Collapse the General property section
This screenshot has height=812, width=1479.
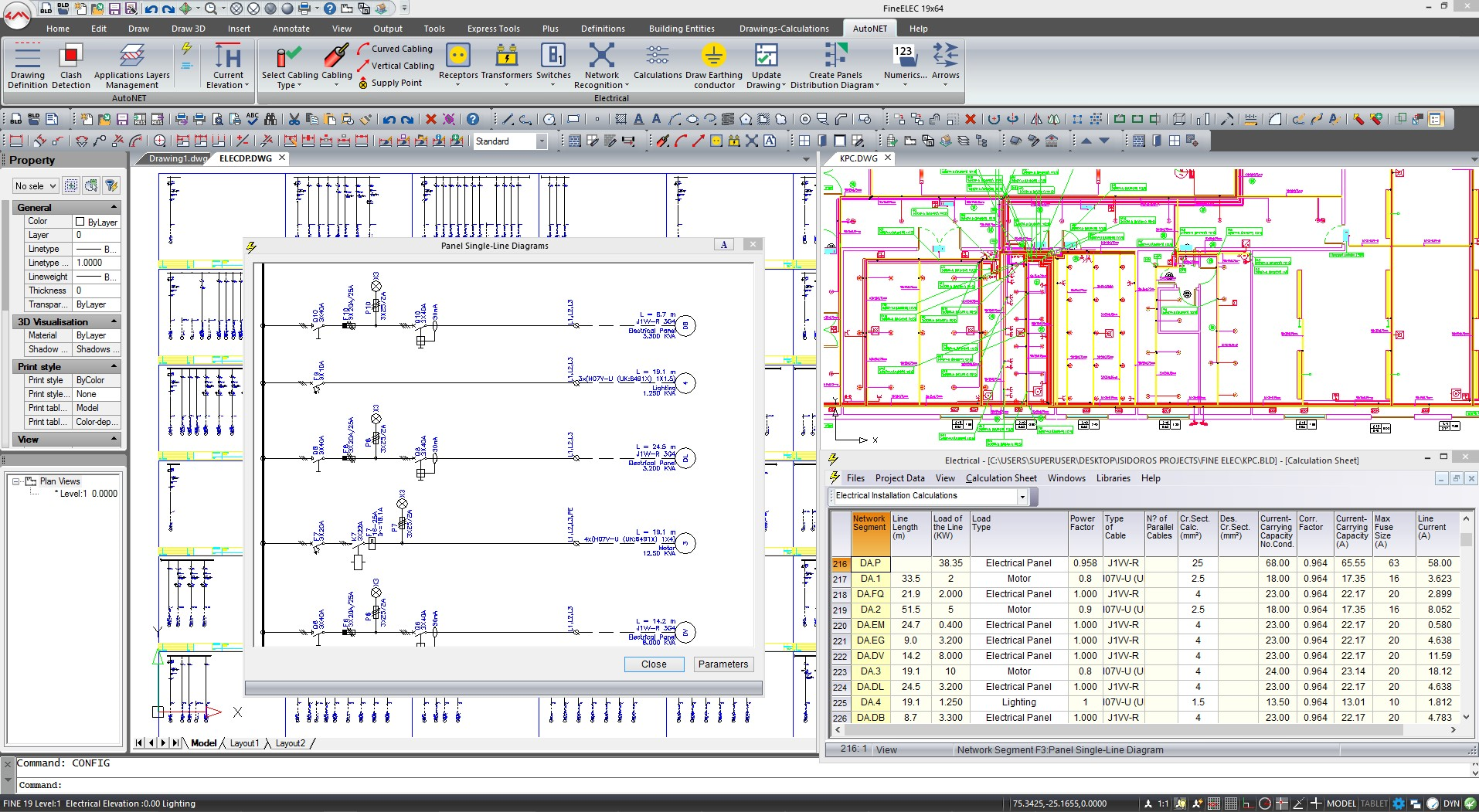pyautogui.click(x=114, y=207)
